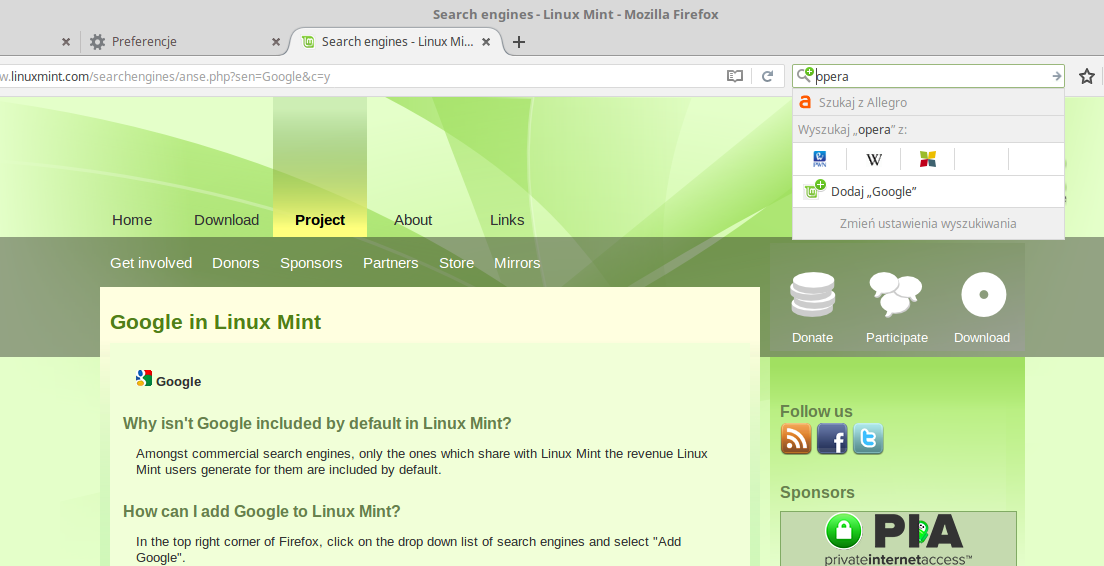Open the Donors page link
Viewport: 1104px width, 566px height.
235,263
